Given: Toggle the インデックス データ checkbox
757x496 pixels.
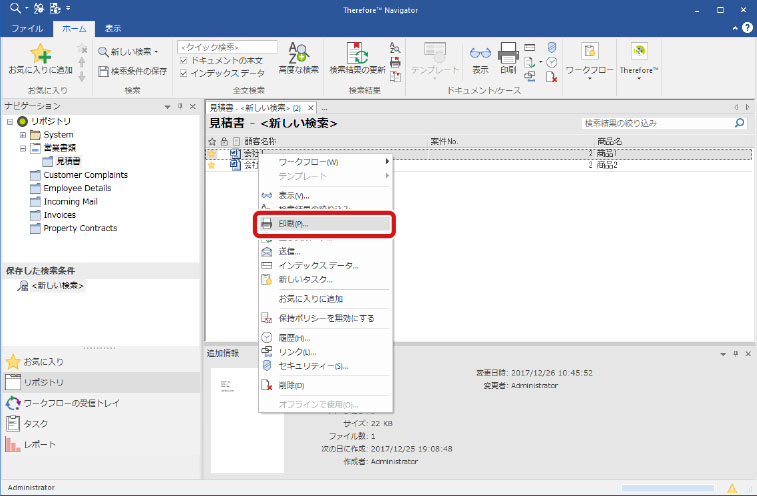Looking at the screenshot, I should pyautogui.click(x=182, y=72).
